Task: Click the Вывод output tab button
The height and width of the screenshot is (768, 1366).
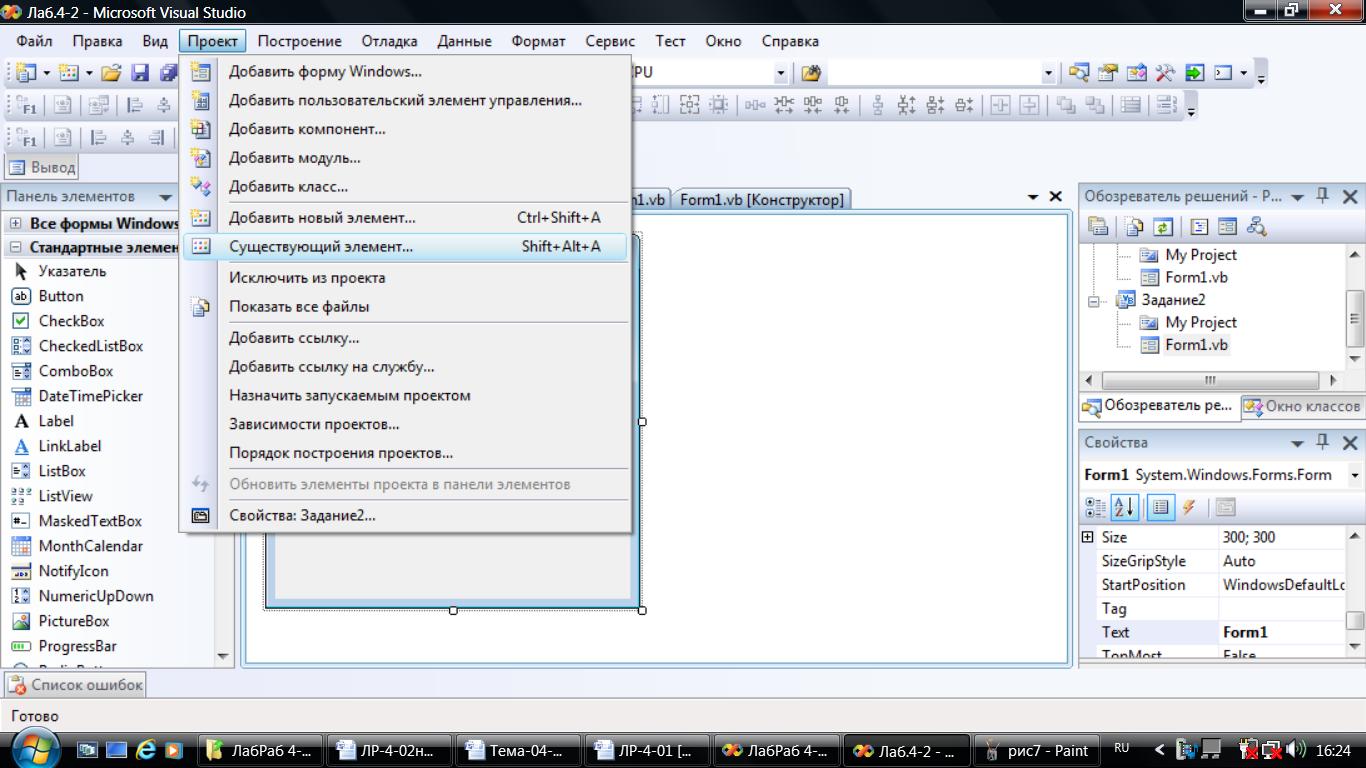Action: tap(42, 168)
